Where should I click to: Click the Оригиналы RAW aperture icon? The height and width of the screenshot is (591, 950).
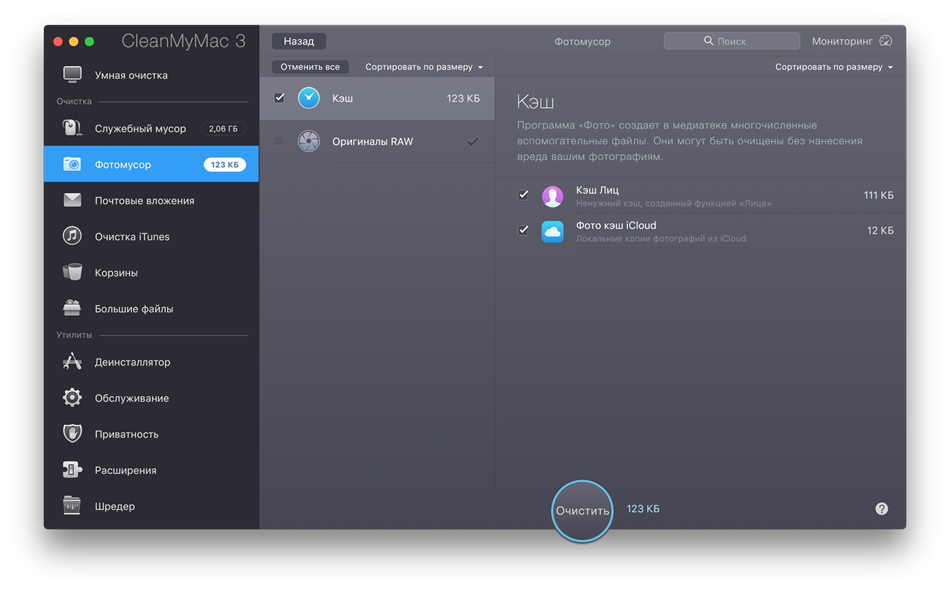(308, 141)
